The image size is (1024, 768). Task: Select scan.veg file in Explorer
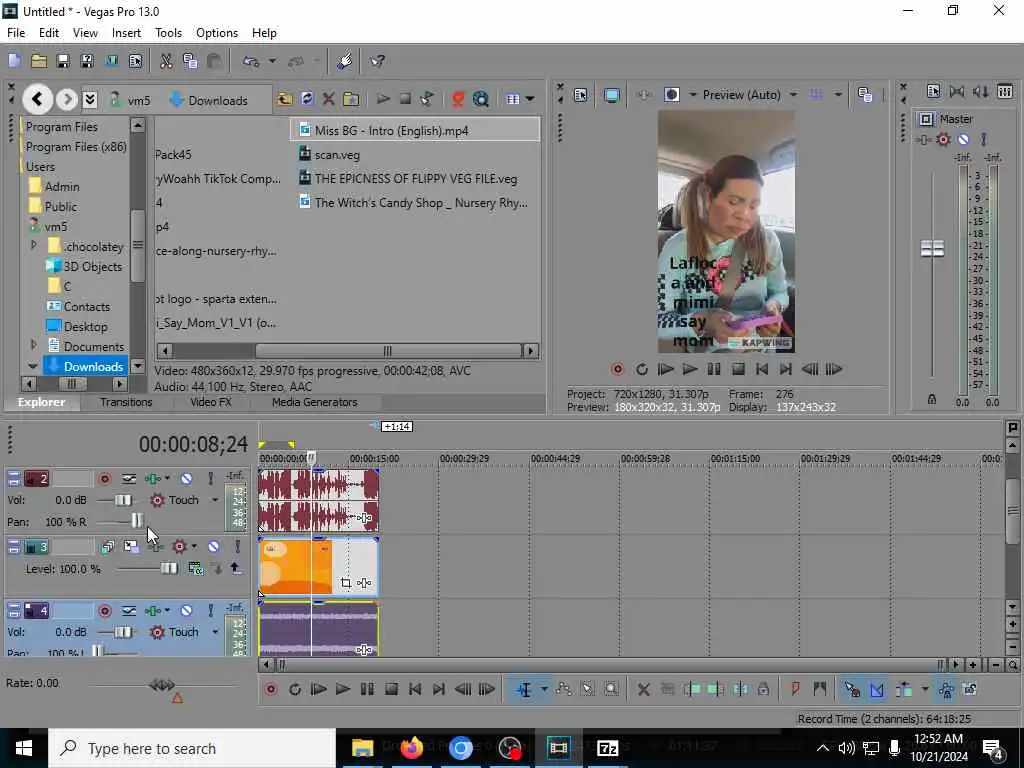329,155
